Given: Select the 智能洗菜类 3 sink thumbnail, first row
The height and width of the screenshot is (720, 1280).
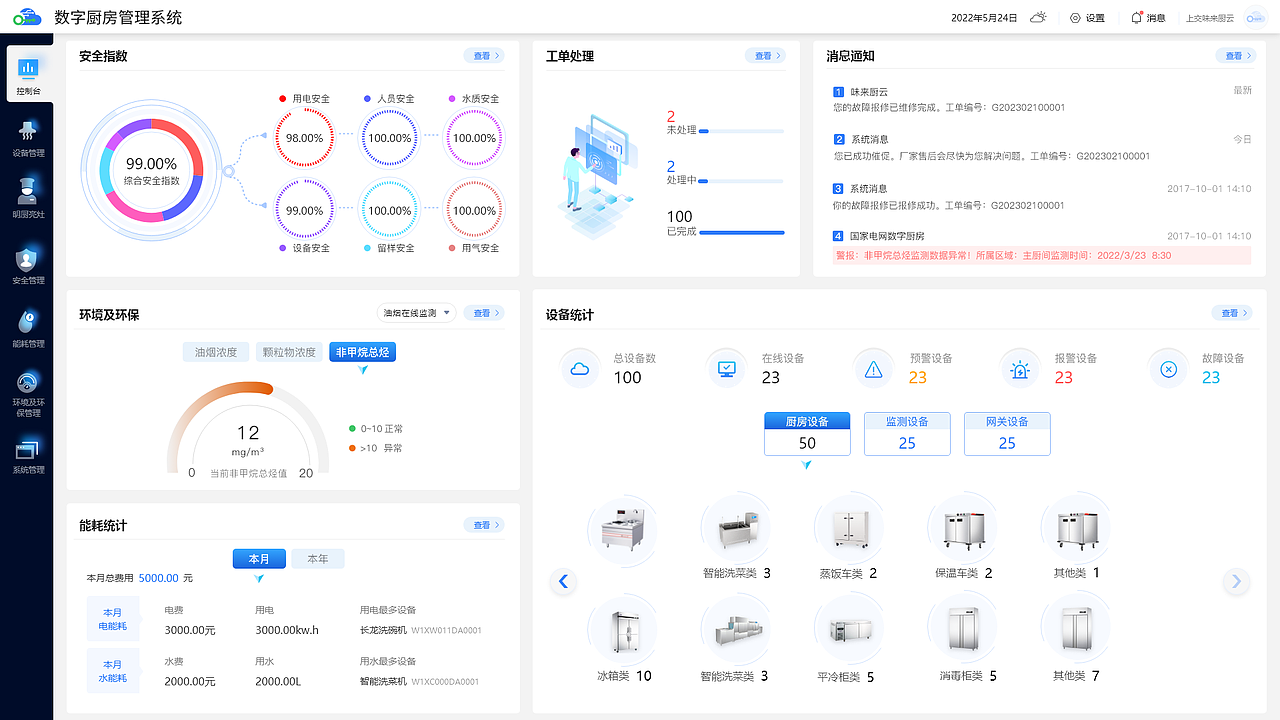Looking at the screenshot, I should pyautogui.click(x=736, y=528).
